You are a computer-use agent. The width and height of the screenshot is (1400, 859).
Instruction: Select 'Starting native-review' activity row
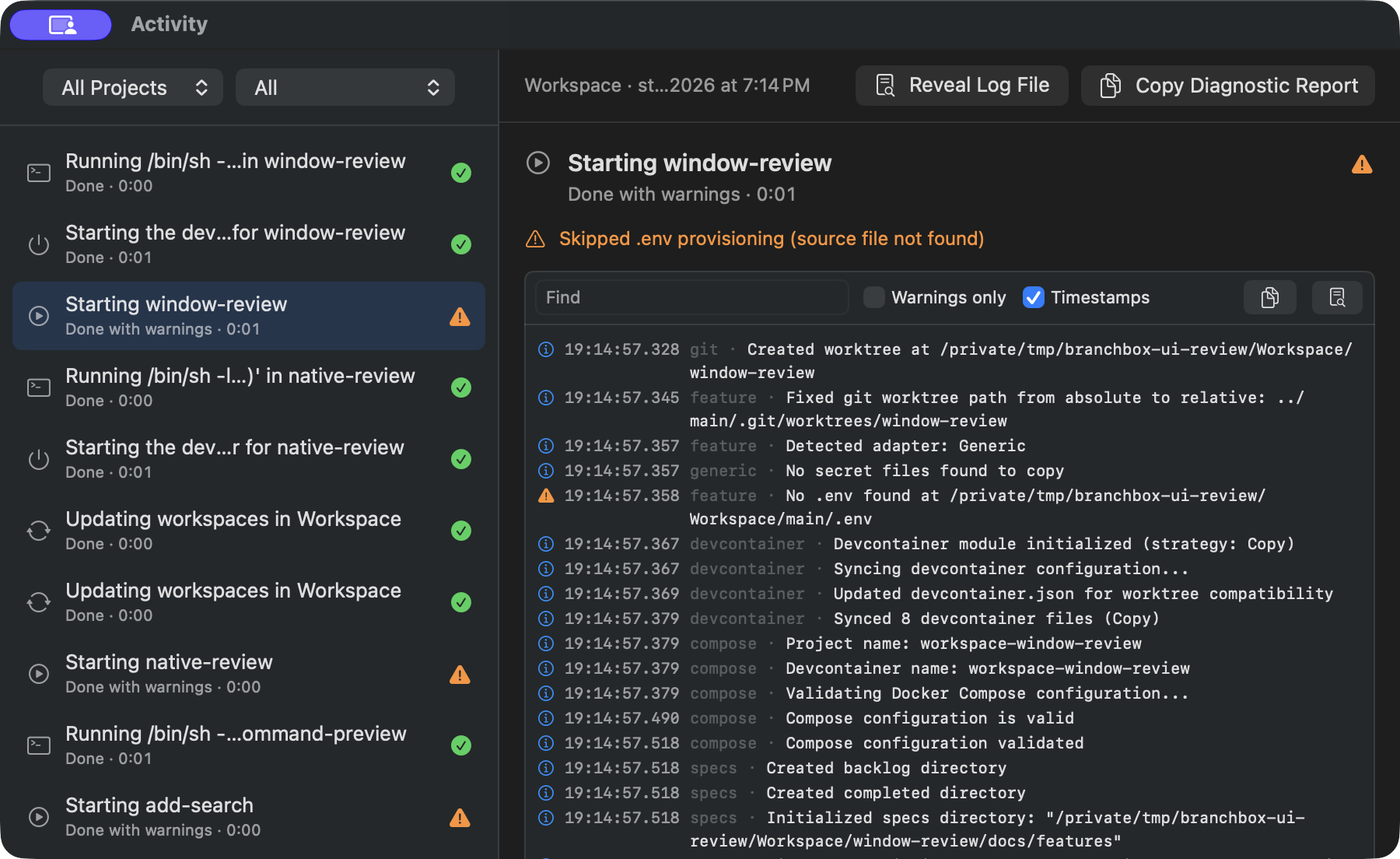249,674
